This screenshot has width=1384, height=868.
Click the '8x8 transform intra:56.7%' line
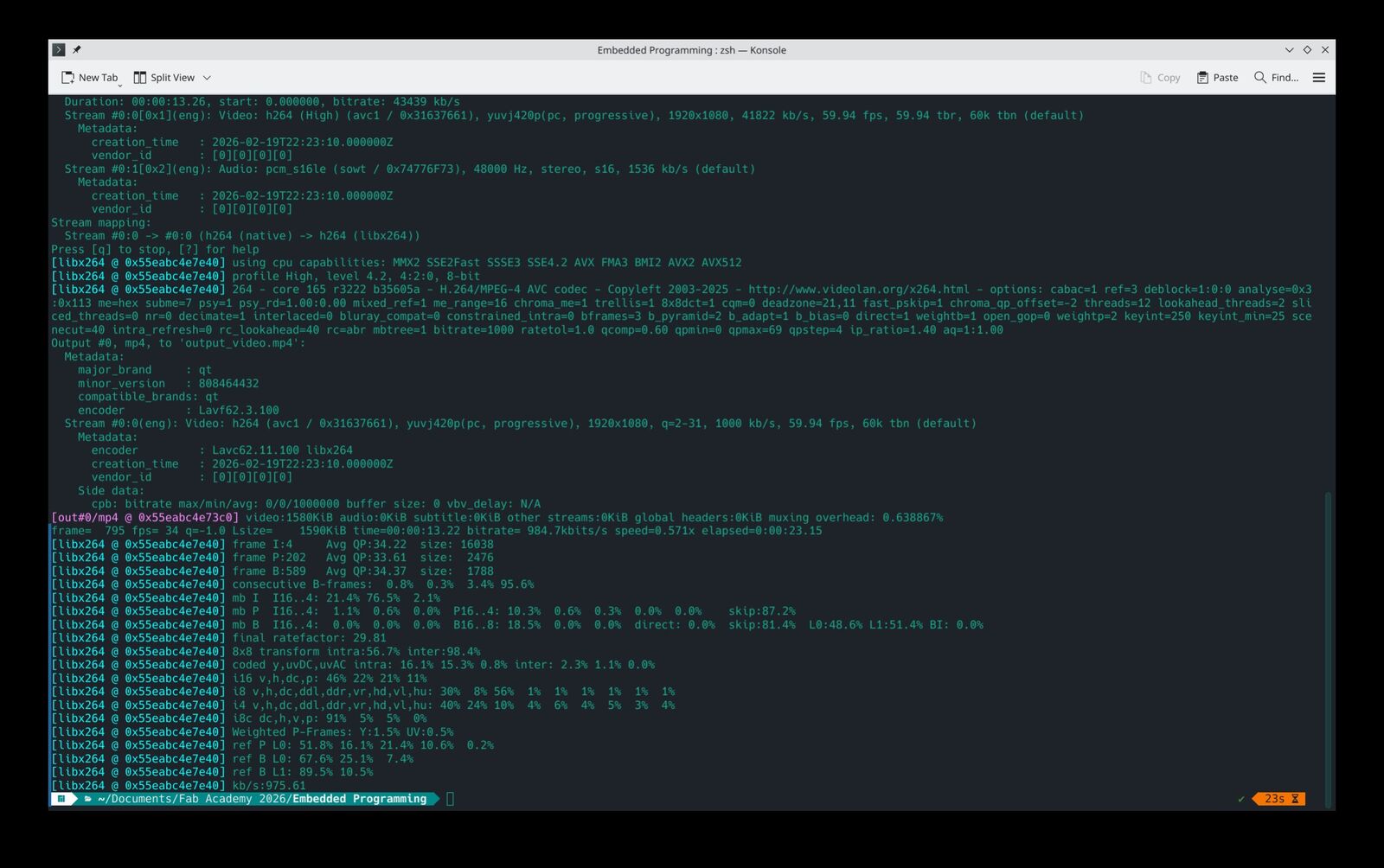(266, 652)
